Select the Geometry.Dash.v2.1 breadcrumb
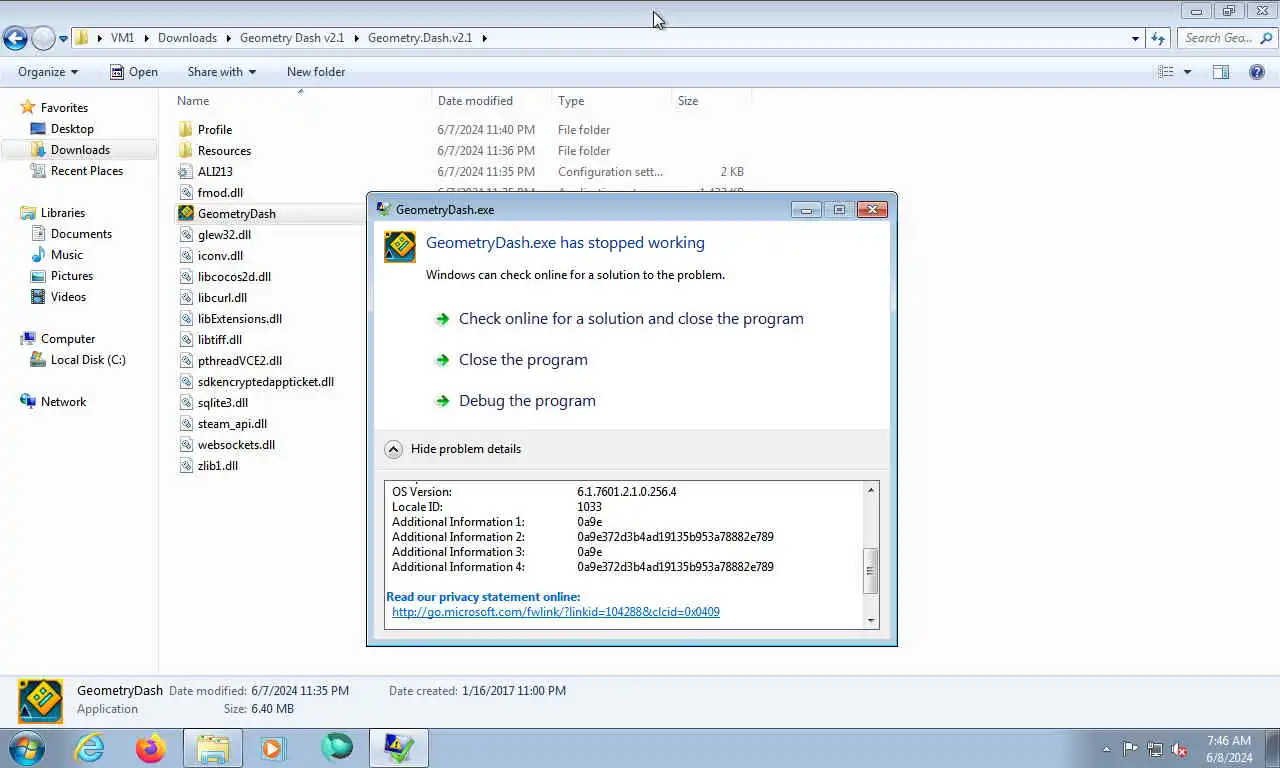 (420, 38)
